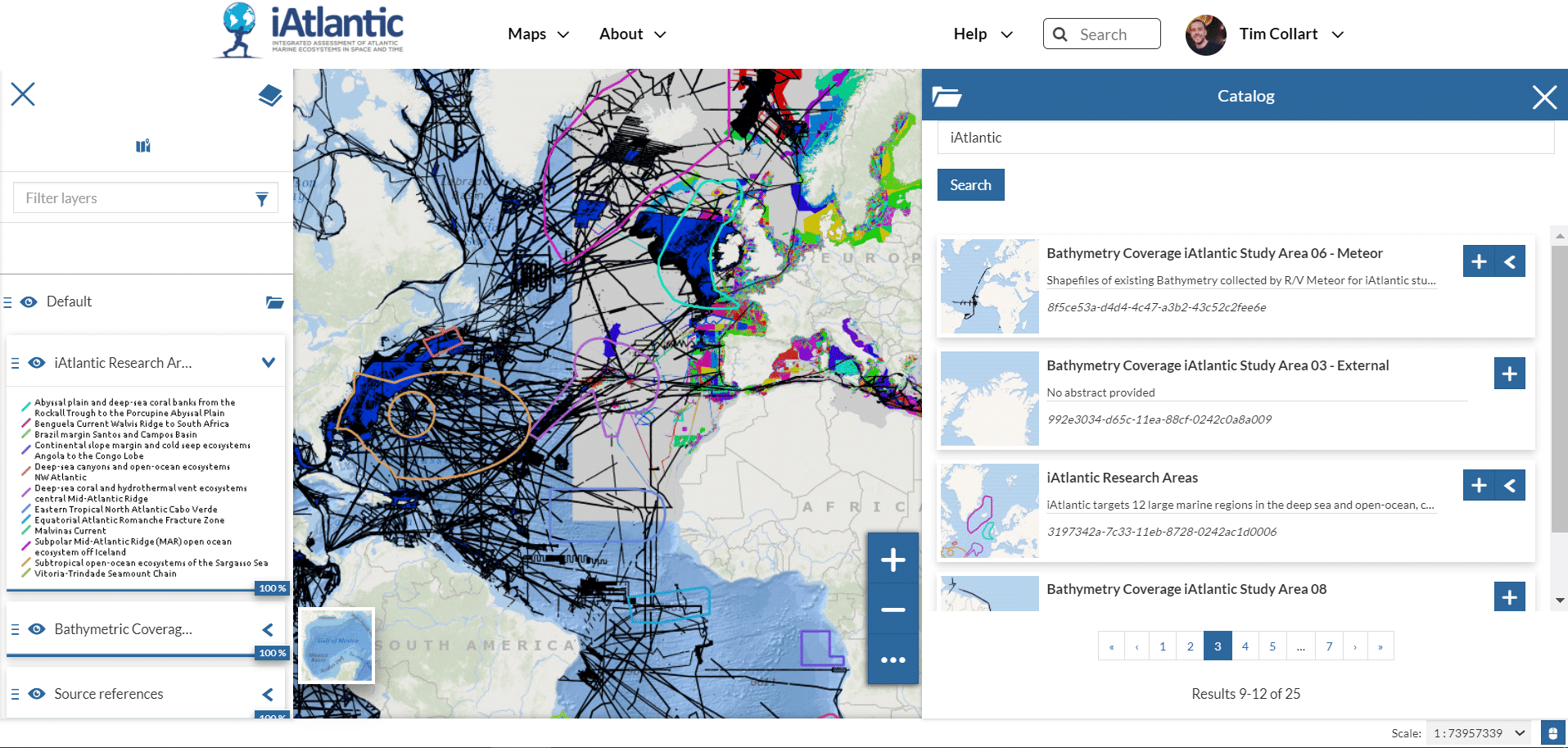
Task: Switch basemap using thumbnail
Action: coord(337,646)
